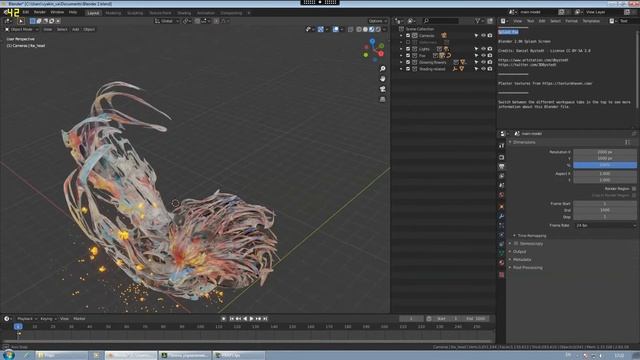Viewport: 640px width, 360px height.
Task: Switch to the Modeling workspace tab
Action: pos(113,13)
